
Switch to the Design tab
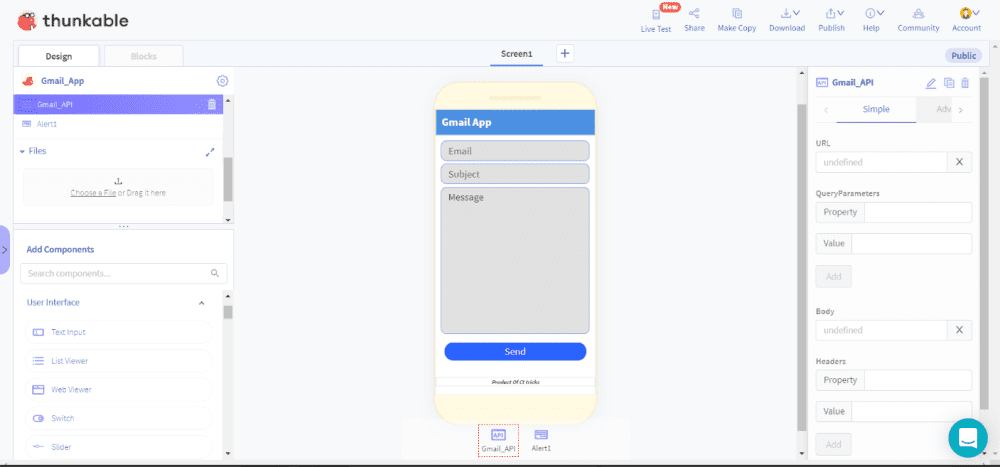point(59,56)
